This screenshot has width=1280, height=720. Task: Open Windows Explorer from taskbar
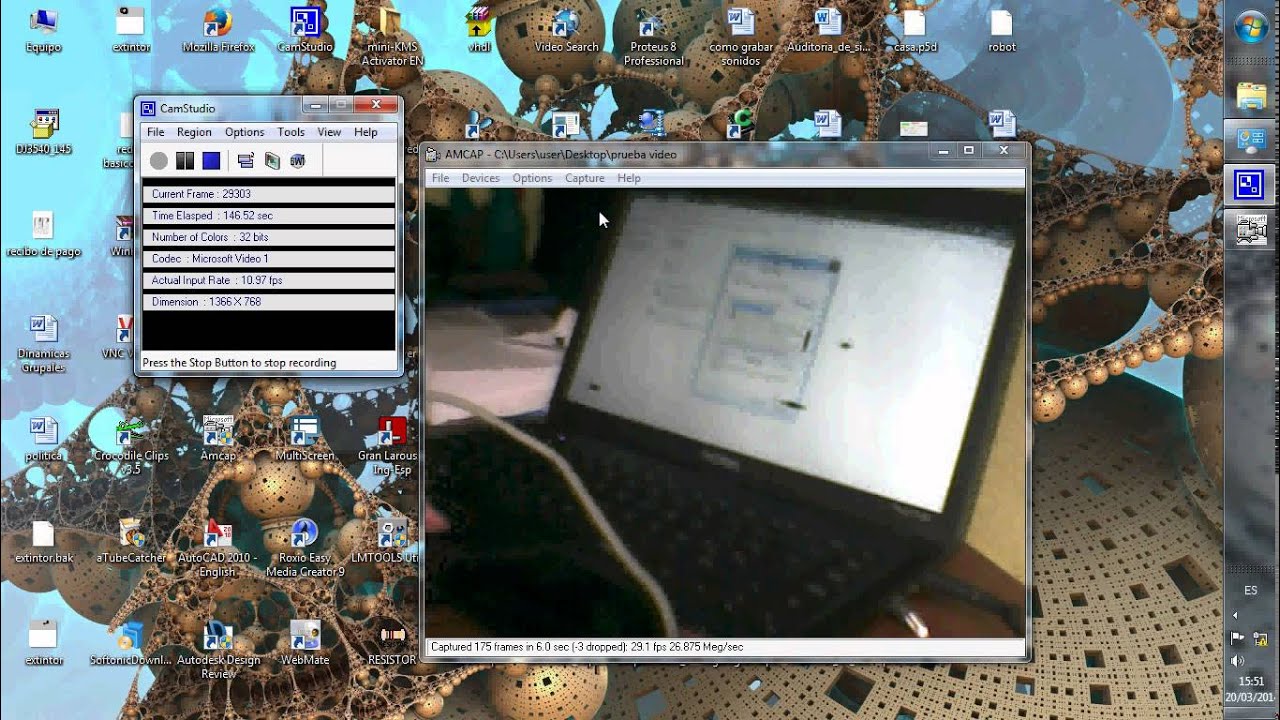pyautogui.click(x=1251, y=95)
